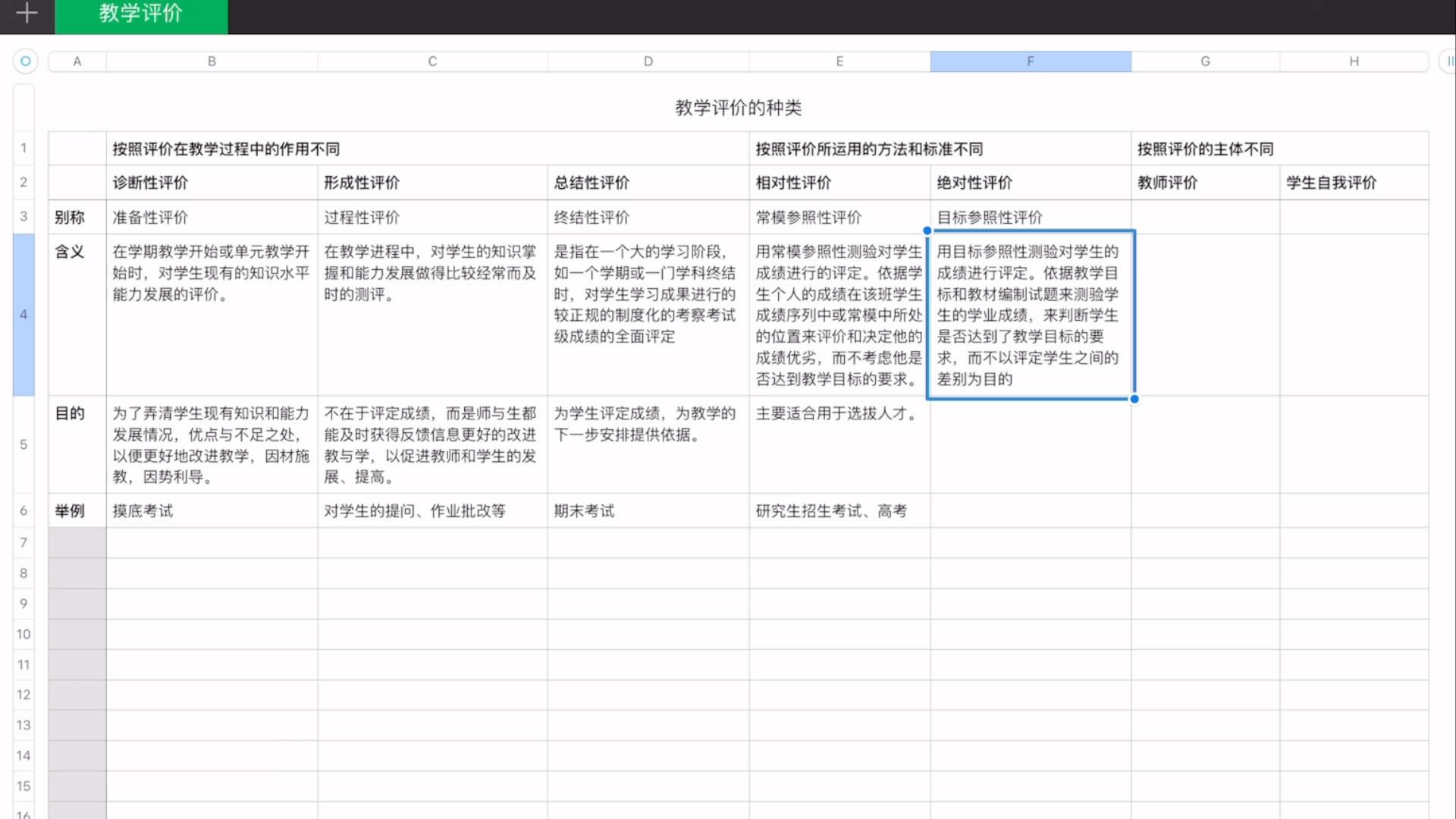The height and width of the screenshot is (819, 1456).
Task: Select the 目的 row label cell
Action: [x=77, y=444]
